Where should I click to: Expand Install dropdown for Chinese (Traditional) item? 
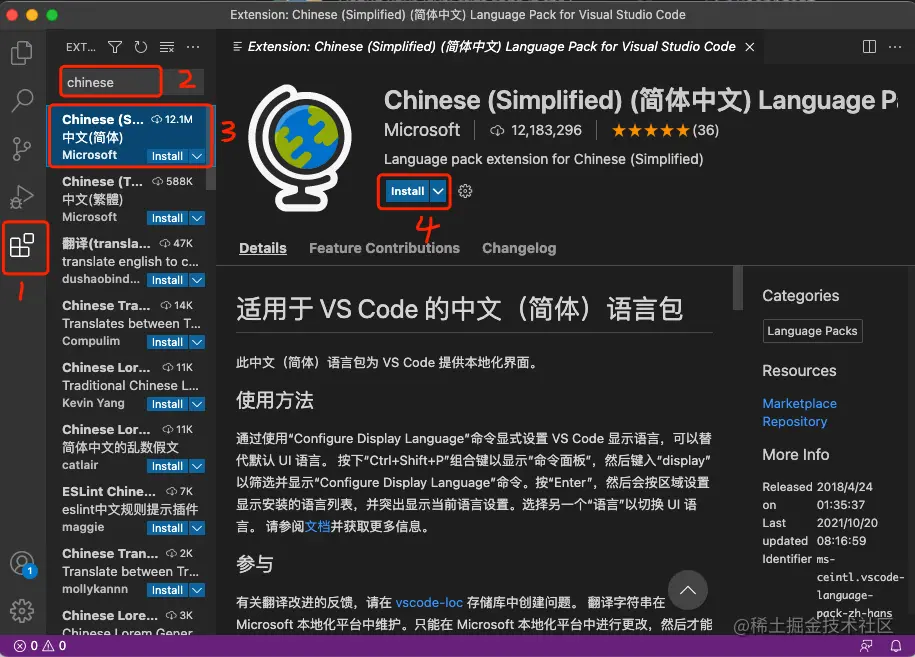(197, 218)
